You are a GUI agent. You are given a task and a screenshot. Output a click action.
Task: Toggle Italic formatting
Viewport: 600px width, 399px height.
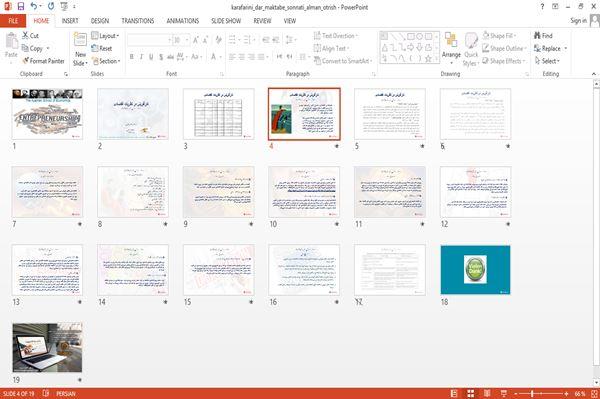pos(141,57)
